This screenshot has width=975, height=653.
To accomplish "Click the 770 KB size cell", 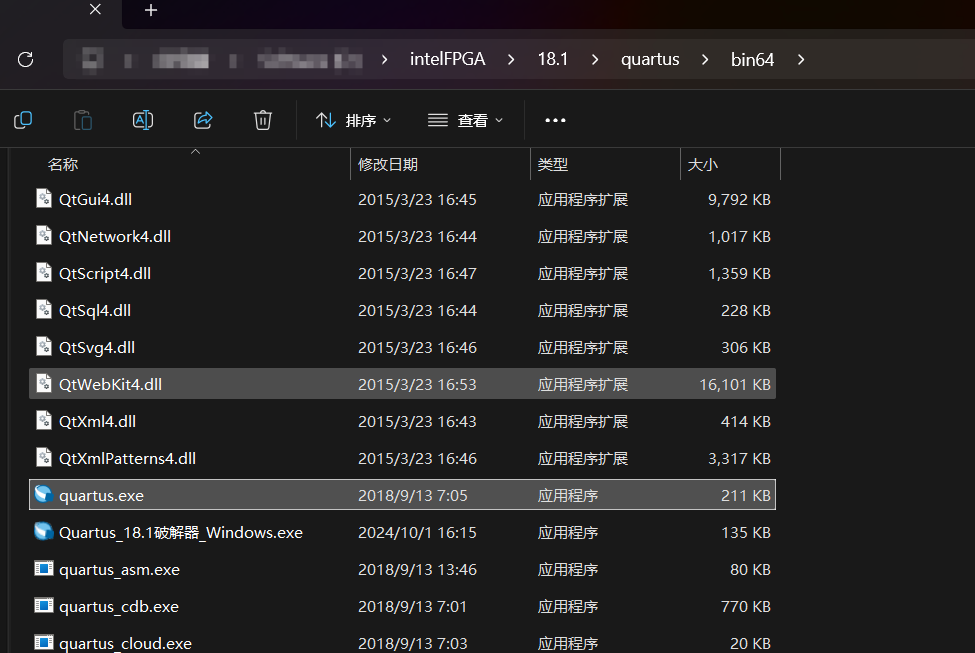I will click(746, 607).
